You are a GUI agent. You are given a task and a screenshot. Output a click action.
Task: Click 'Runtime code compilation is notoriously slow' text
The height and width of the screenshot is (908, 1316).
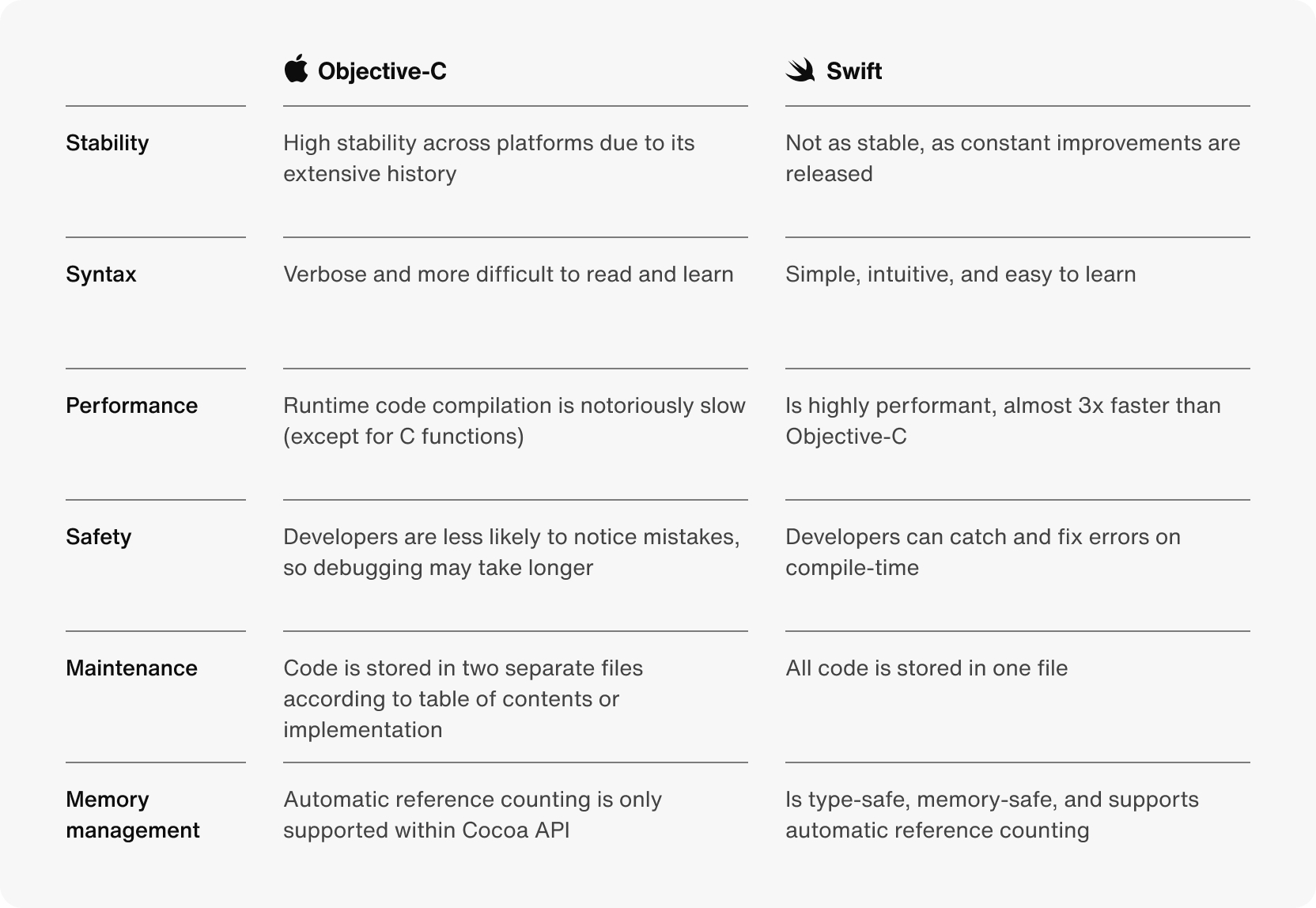(514, 421)
